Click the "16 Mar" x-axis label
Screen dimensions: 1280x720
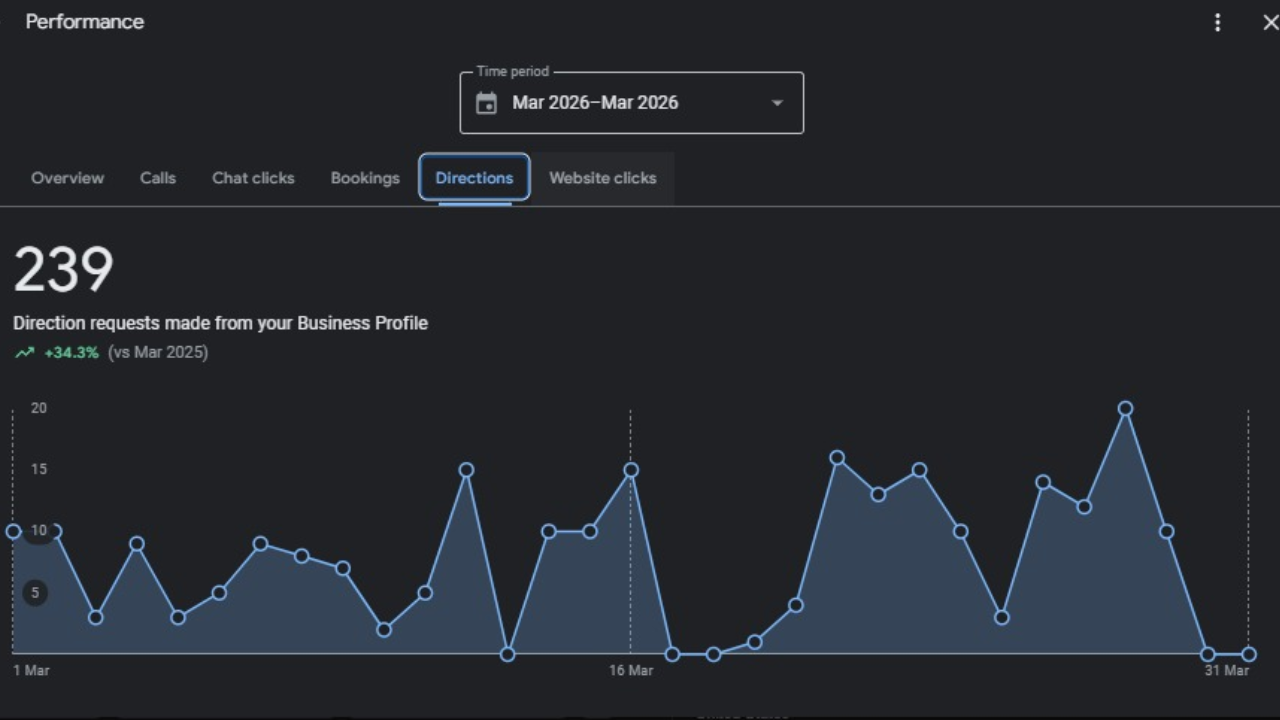click(631, 671)
